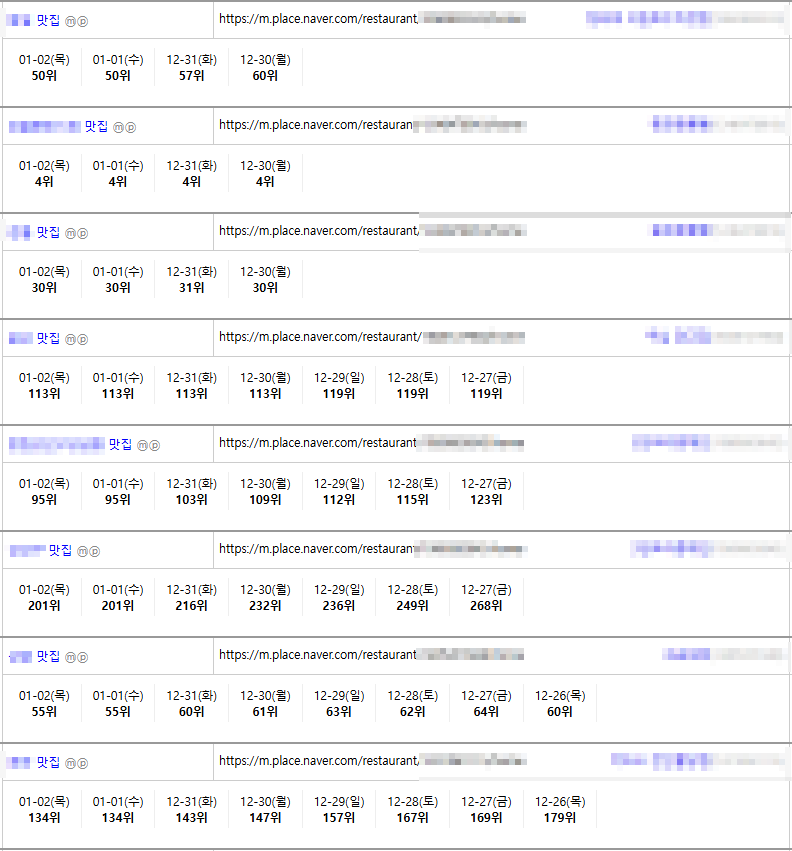Open the 맛집 keyword link above the 201위 ranking
This screenshot has width=792, height=851.
(60, 550)
